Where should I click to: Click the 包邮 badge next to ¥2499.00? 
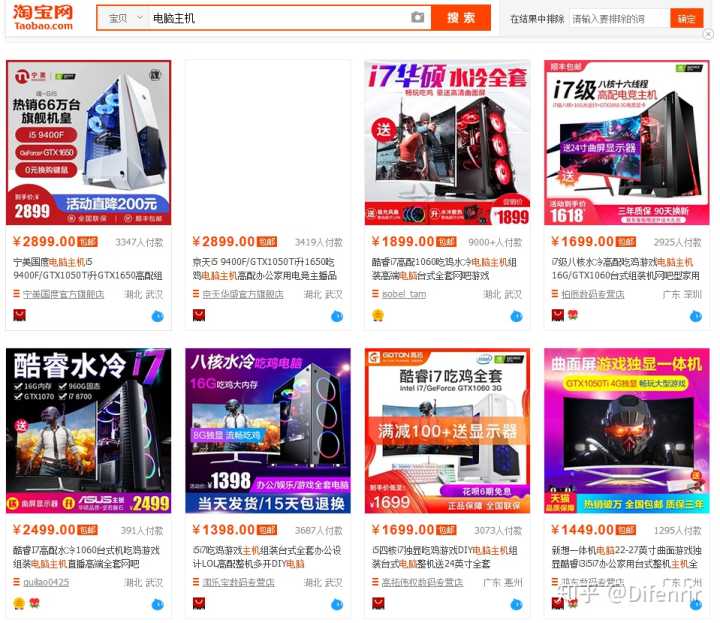click(x=87, y=530)
